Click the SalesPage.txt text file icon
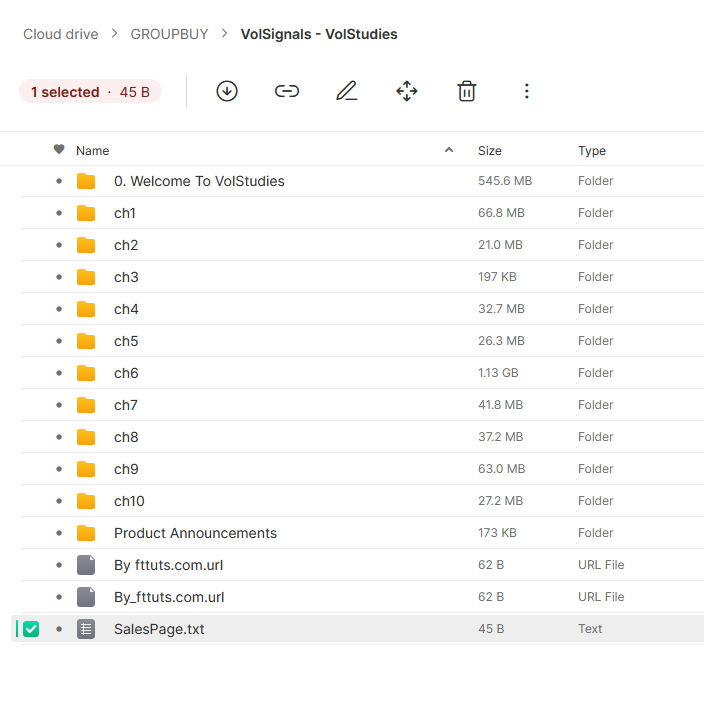The image size is (704, 728). [86, 629]
